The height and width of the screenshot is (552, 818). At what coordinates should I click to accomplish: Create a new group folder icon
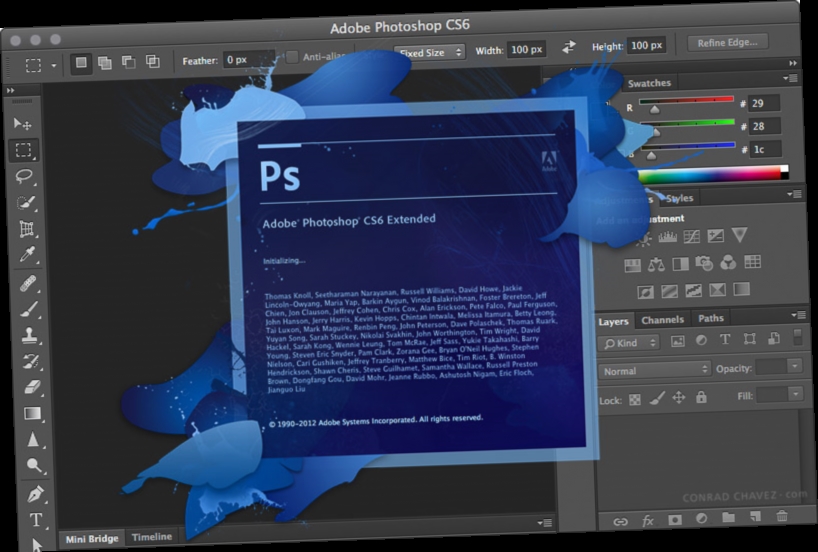728,518
